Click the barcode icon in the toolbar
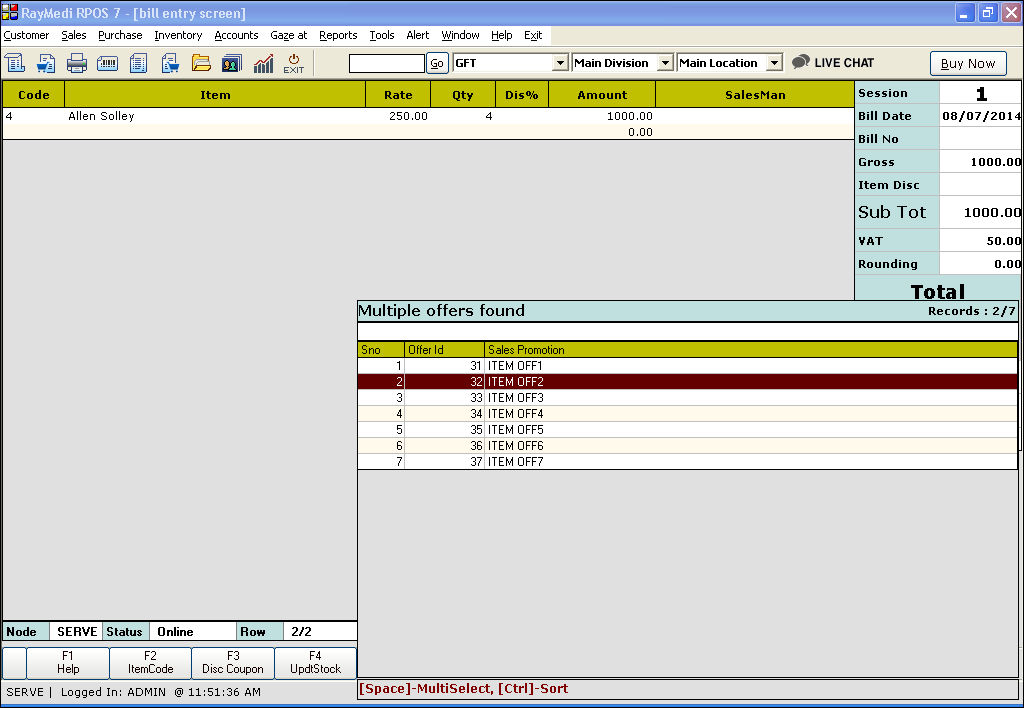 (107, 63)
